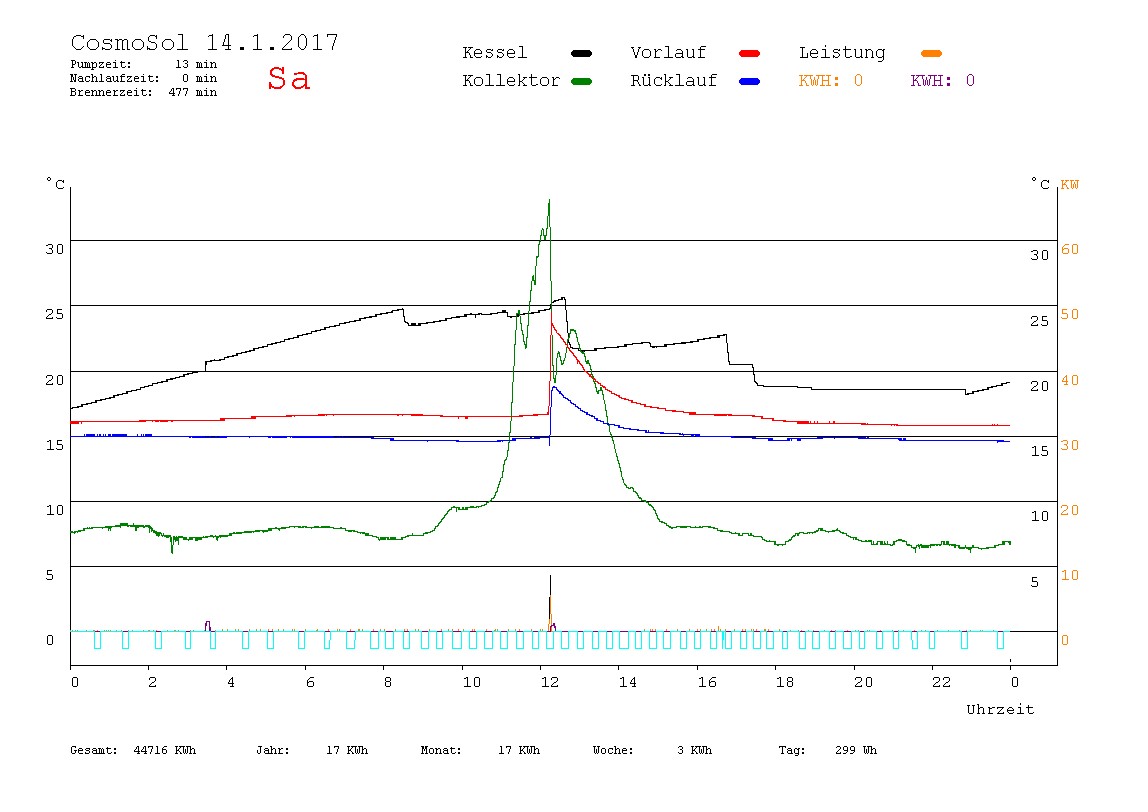Click the "Gesamt:" footer label

94,750
